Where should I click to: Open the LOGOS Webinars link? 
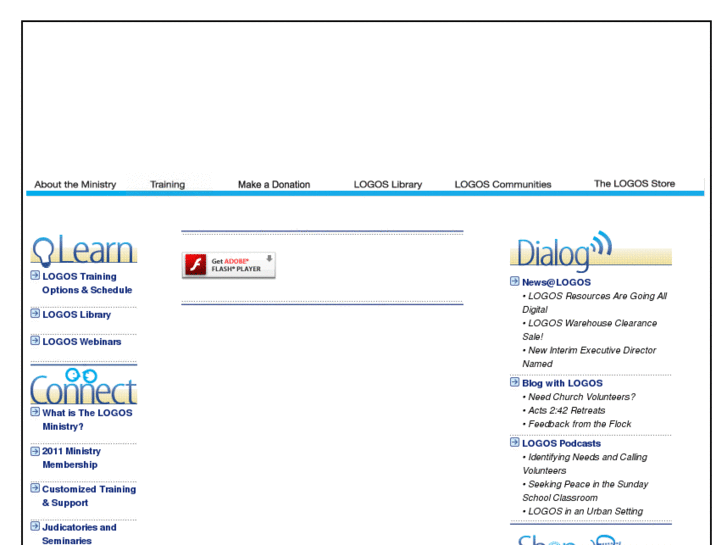82,341
